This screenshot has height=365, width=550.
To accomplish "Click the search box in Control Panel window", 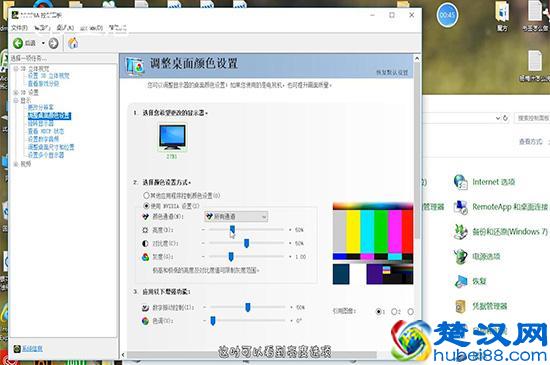I will (x=532, y=118).
